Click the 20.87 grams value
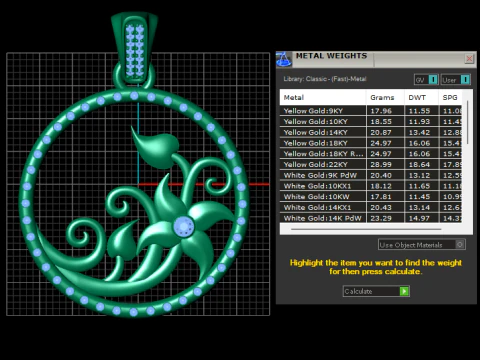The image size is (480, 360). coord(381,132)
